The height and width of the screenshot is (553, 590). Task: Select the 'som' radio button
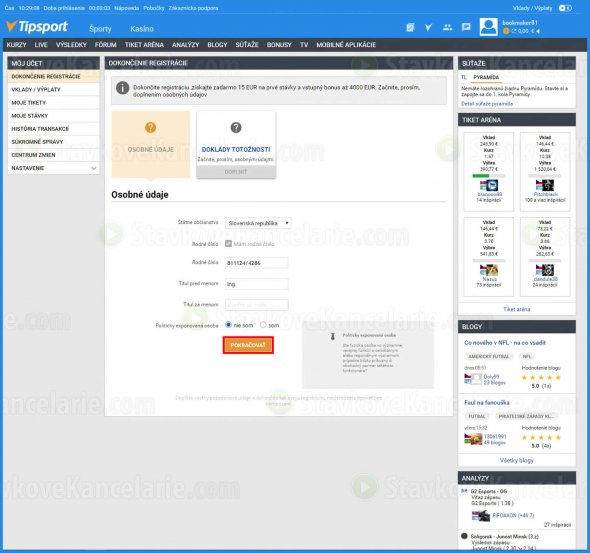tap(263, 325)
